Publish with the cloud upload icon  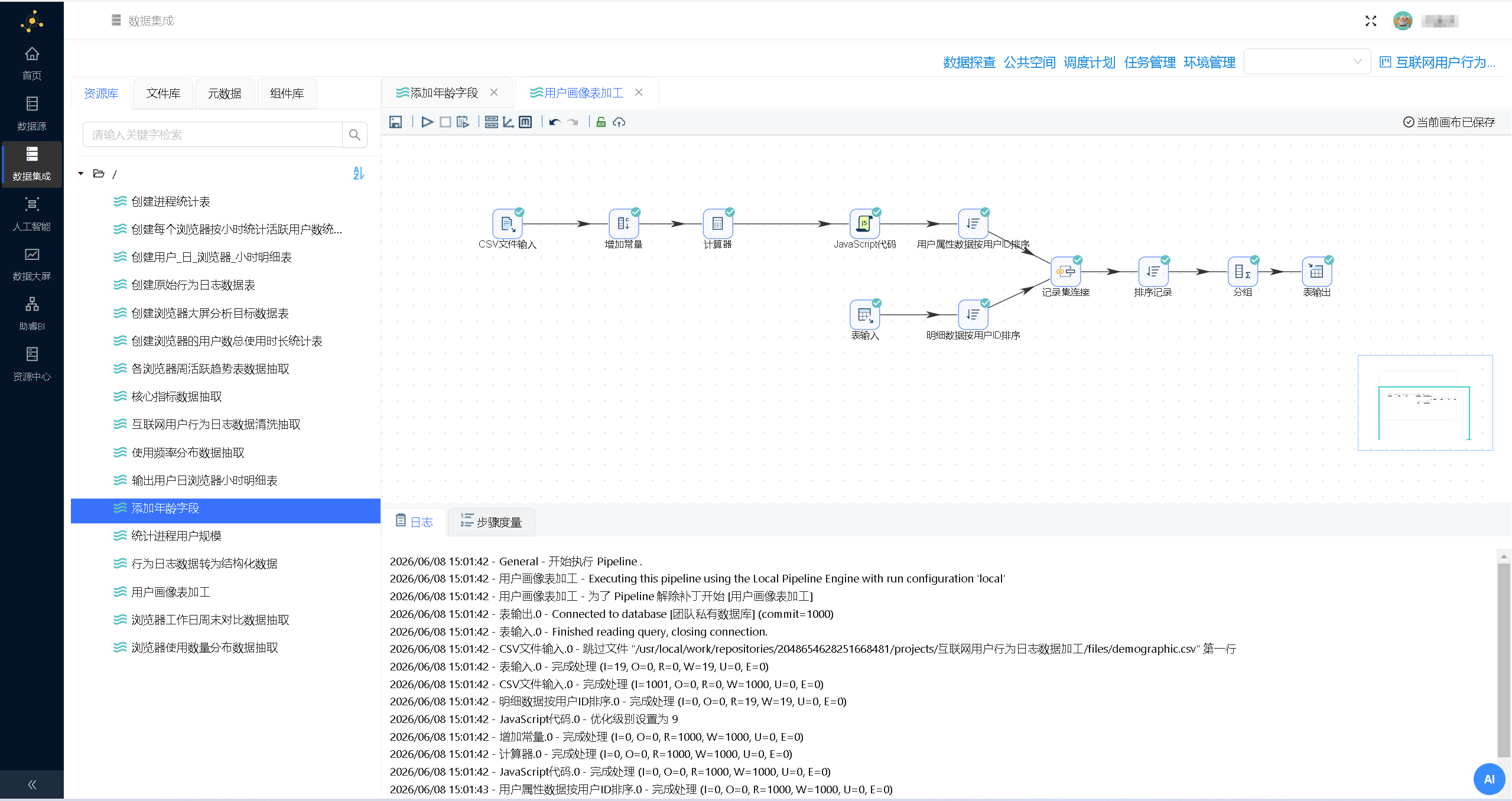click(x=619, y=122)
